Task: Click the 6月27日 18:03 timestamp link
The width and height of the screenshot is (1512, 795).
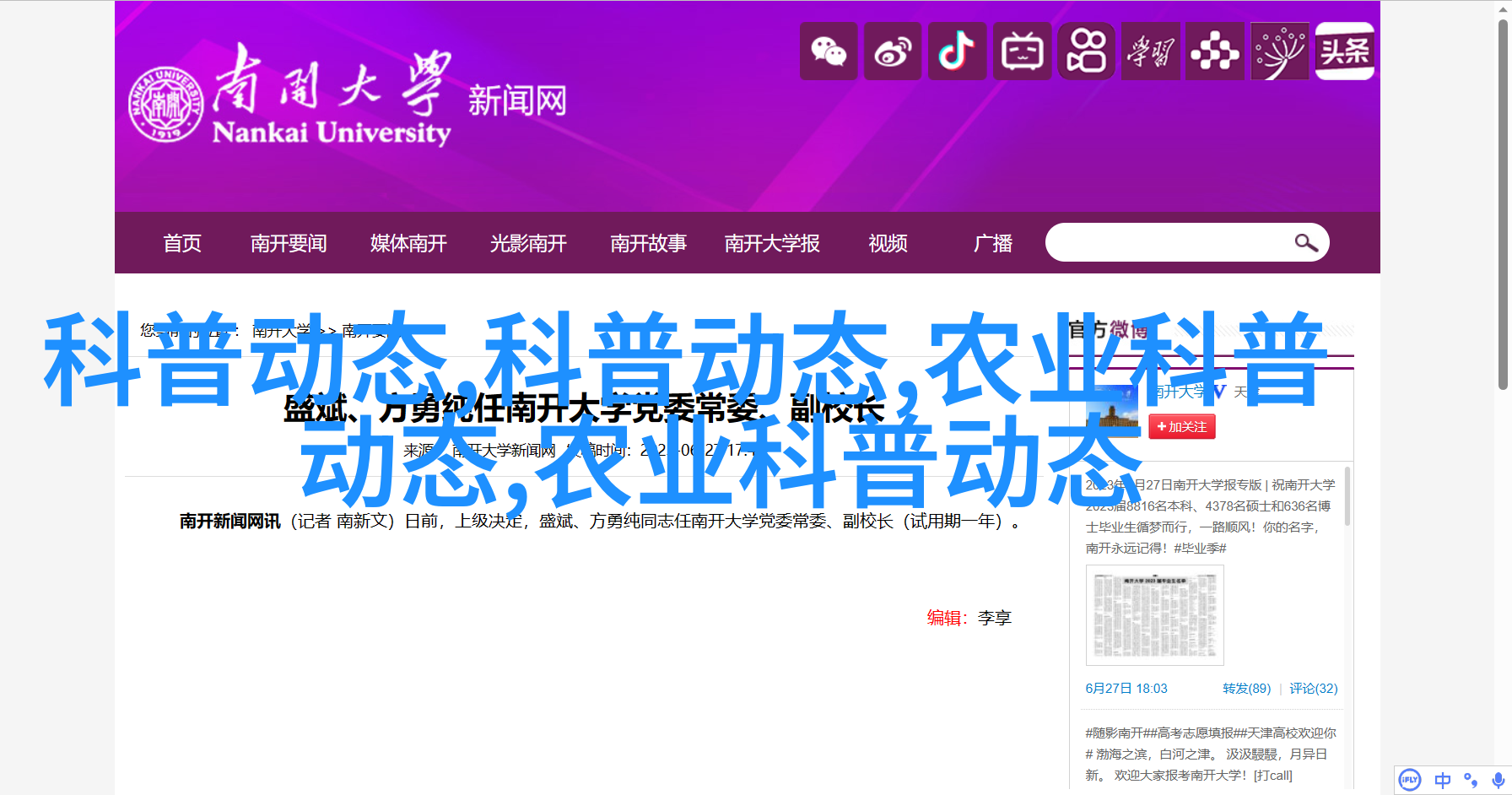Action: point(1126,689)
